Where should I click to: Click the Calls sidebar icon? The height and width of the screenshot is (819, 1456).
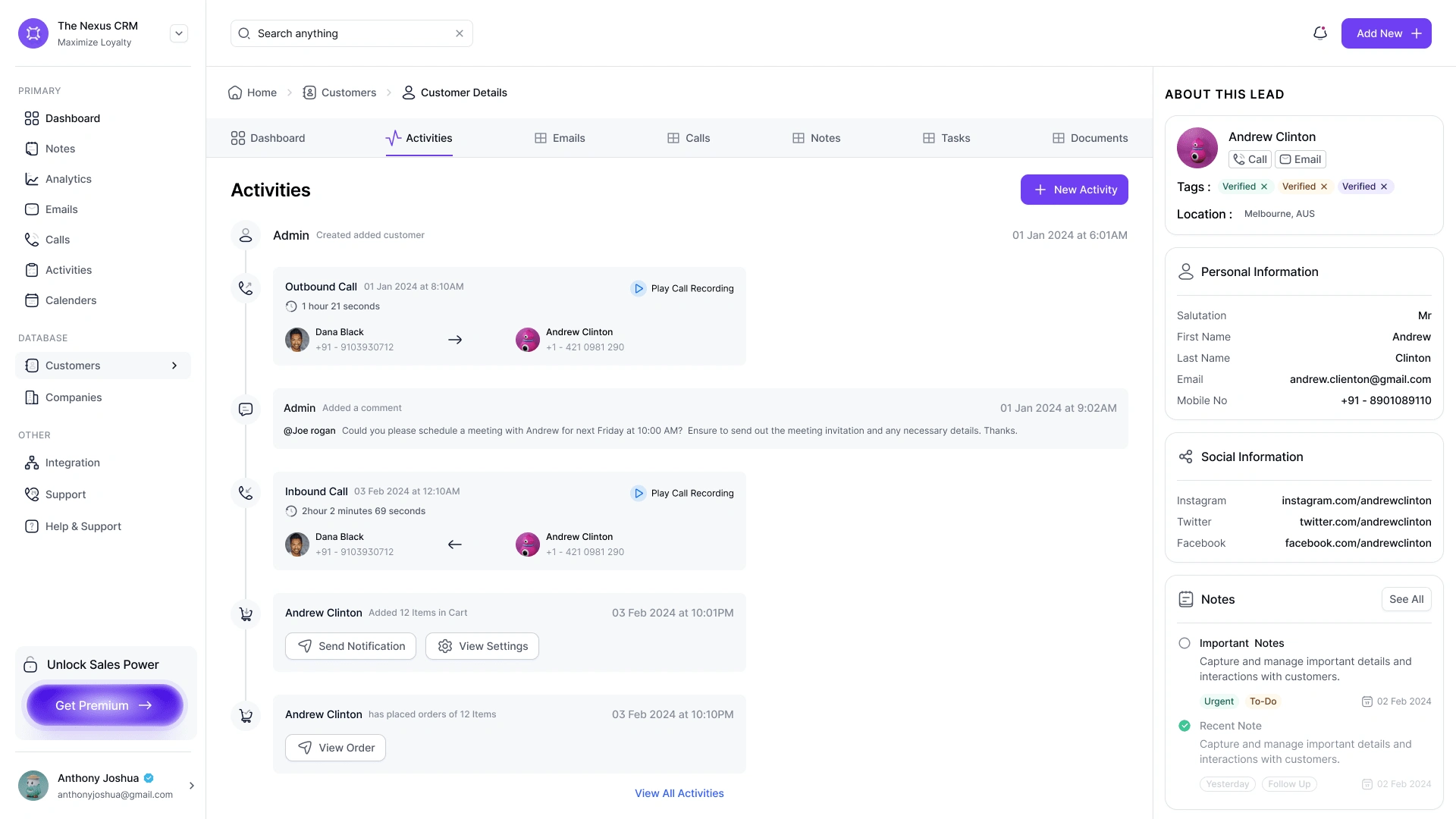tap(31, 239)
